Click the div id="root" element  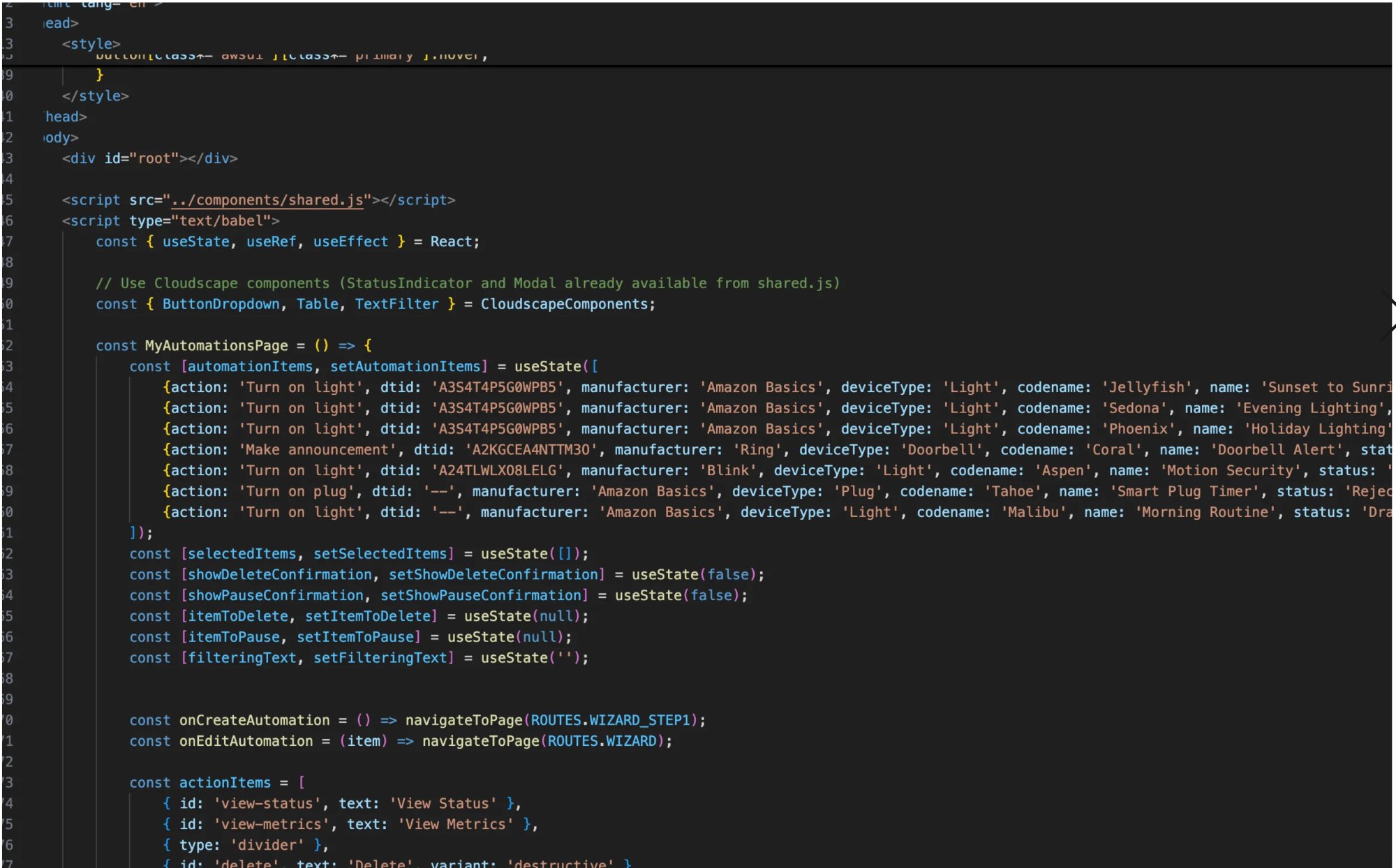150,158
